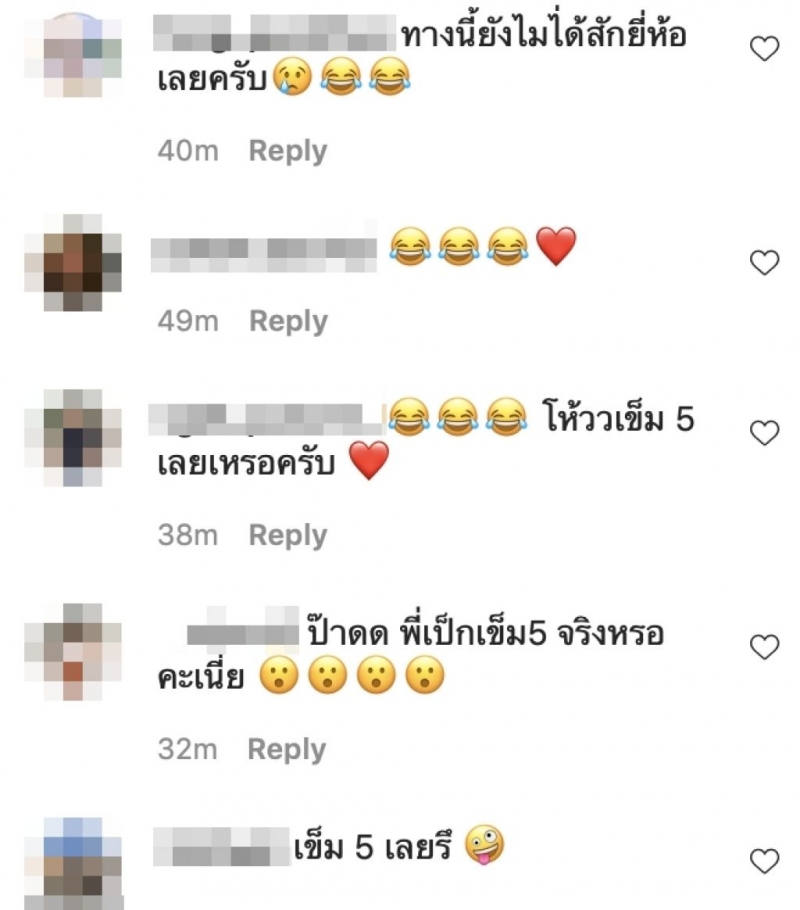Reply to the 49m comment

pyautogui.click(x=289, y=321)
